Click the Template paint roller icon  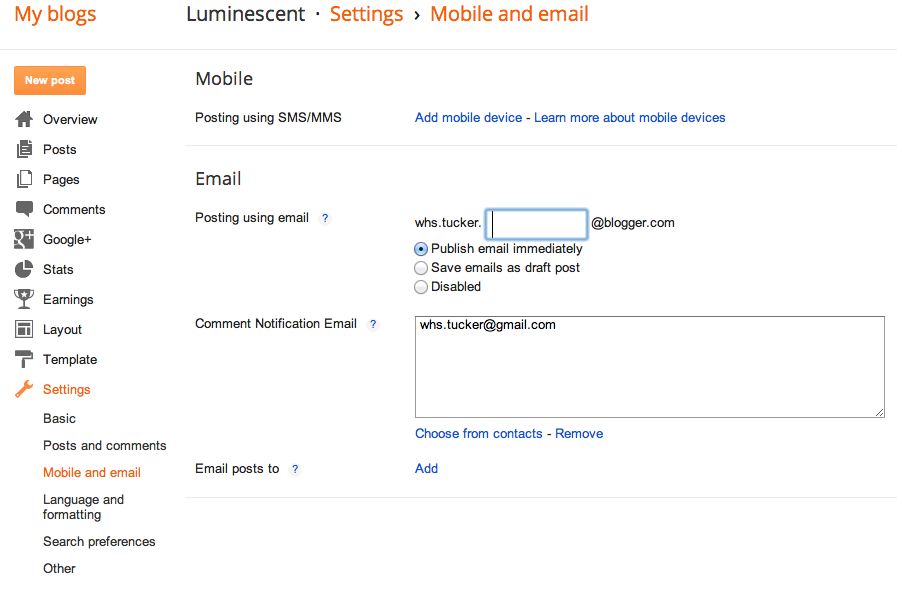pyautogui.click(x=24, y=359)
